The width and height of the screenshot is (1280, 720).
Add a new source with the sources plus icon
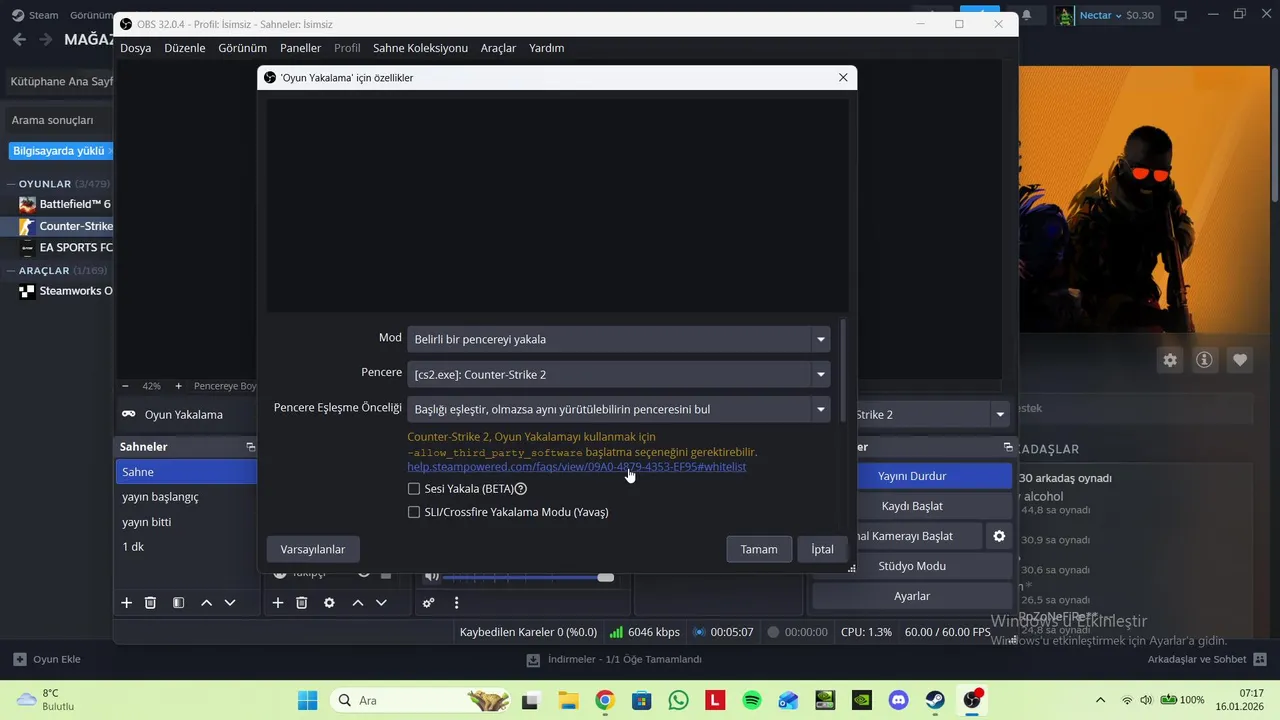coord(277,603)
